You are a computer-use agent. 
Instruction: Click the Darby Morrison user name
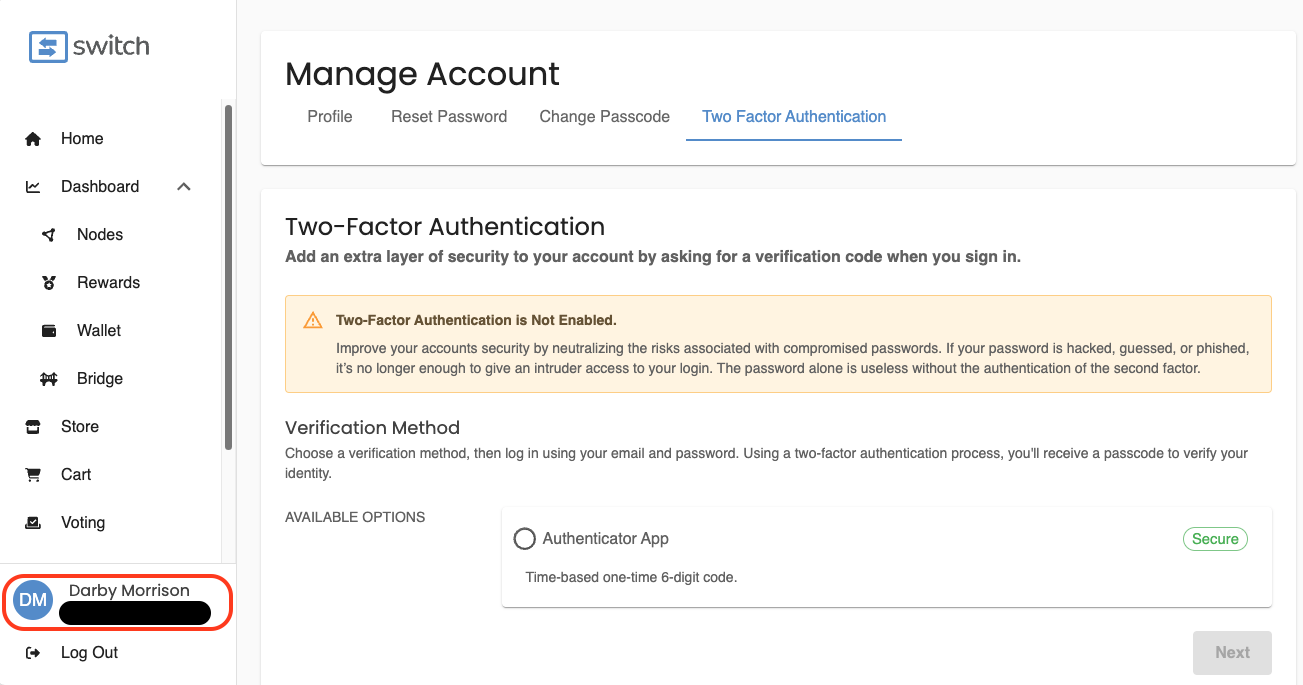(129, 591)
